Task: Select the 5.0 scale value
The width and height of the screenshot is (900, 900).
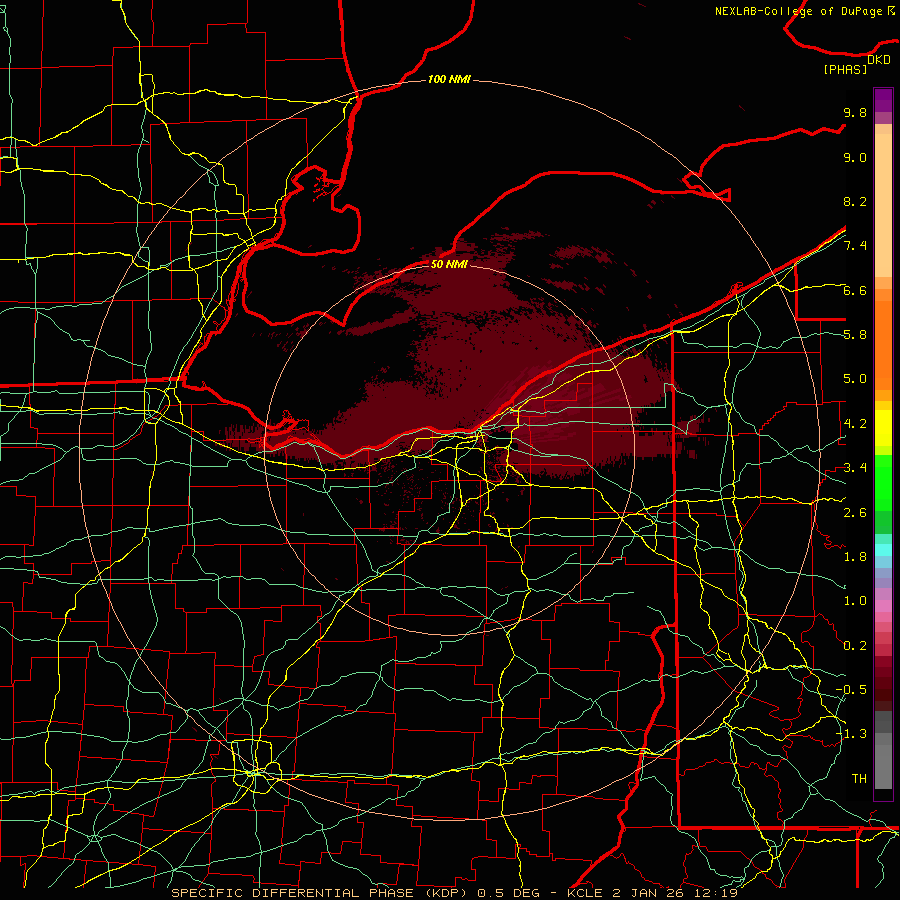Action: (x=855, y=379)
